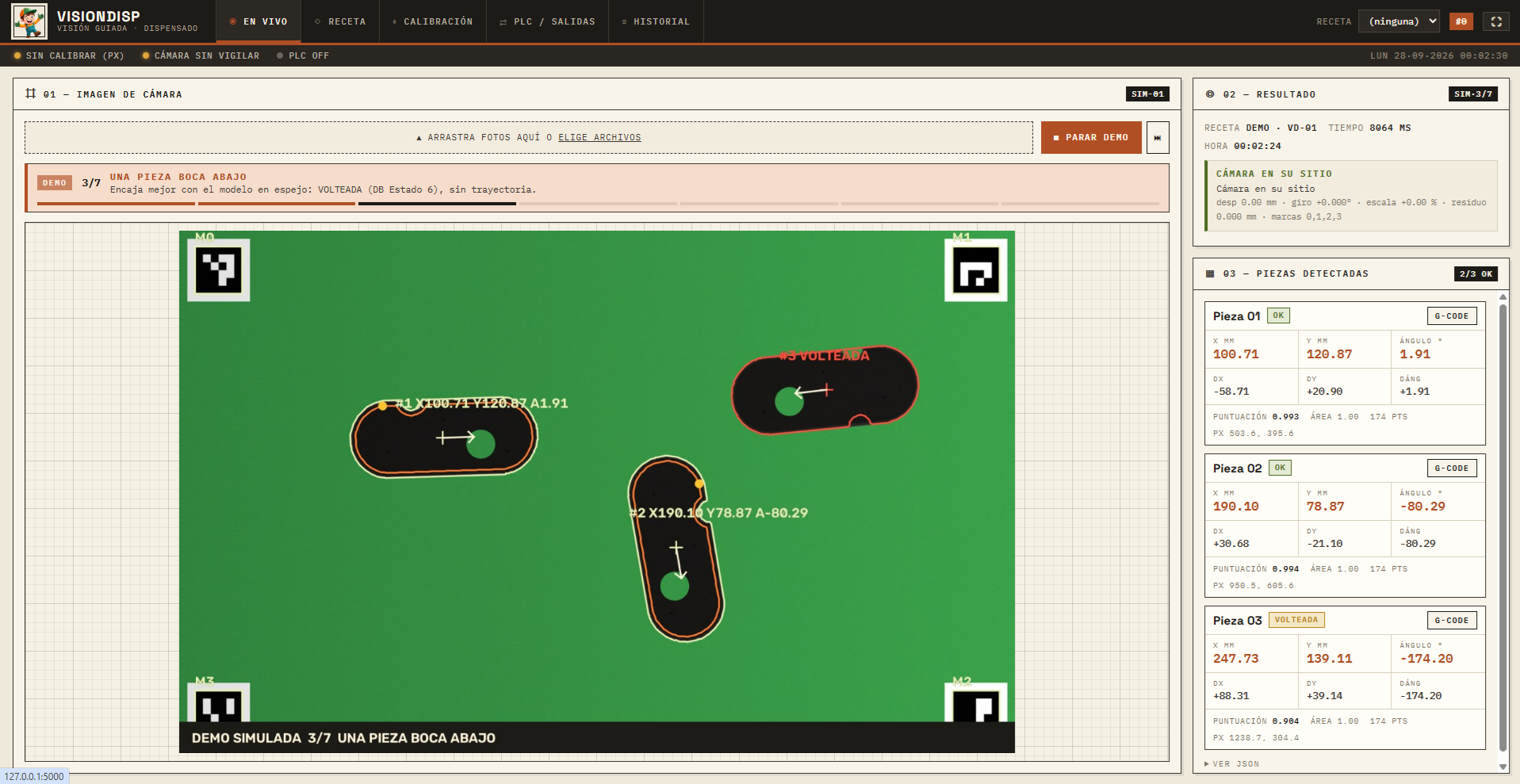
Task: Stop the demo with PARAR DEMO
Action: pos(1091,137)
